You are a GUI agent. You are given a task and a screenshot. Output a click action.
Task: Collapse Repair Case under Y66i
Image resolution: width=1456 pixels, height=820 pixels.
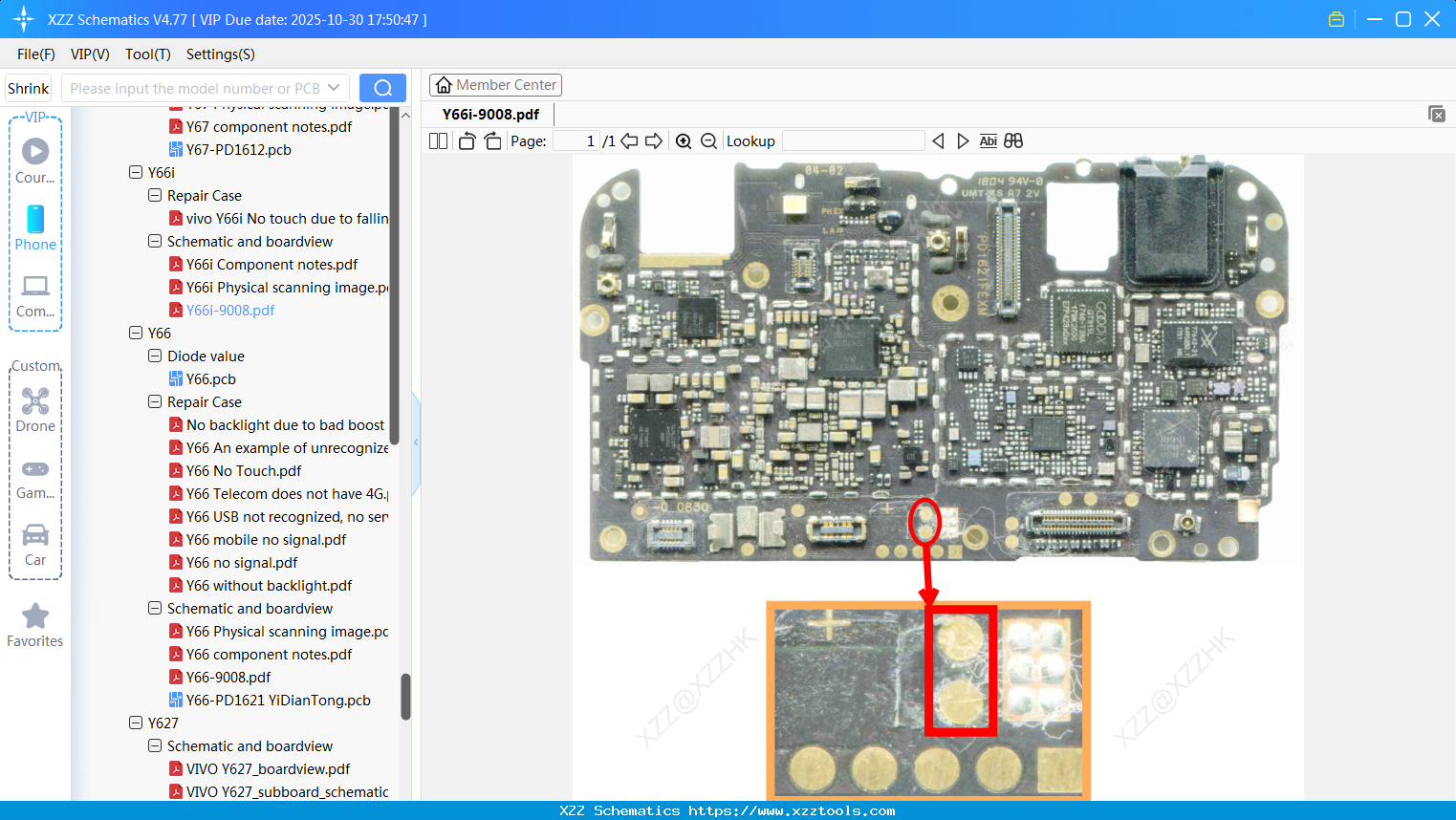pos(155,196)
